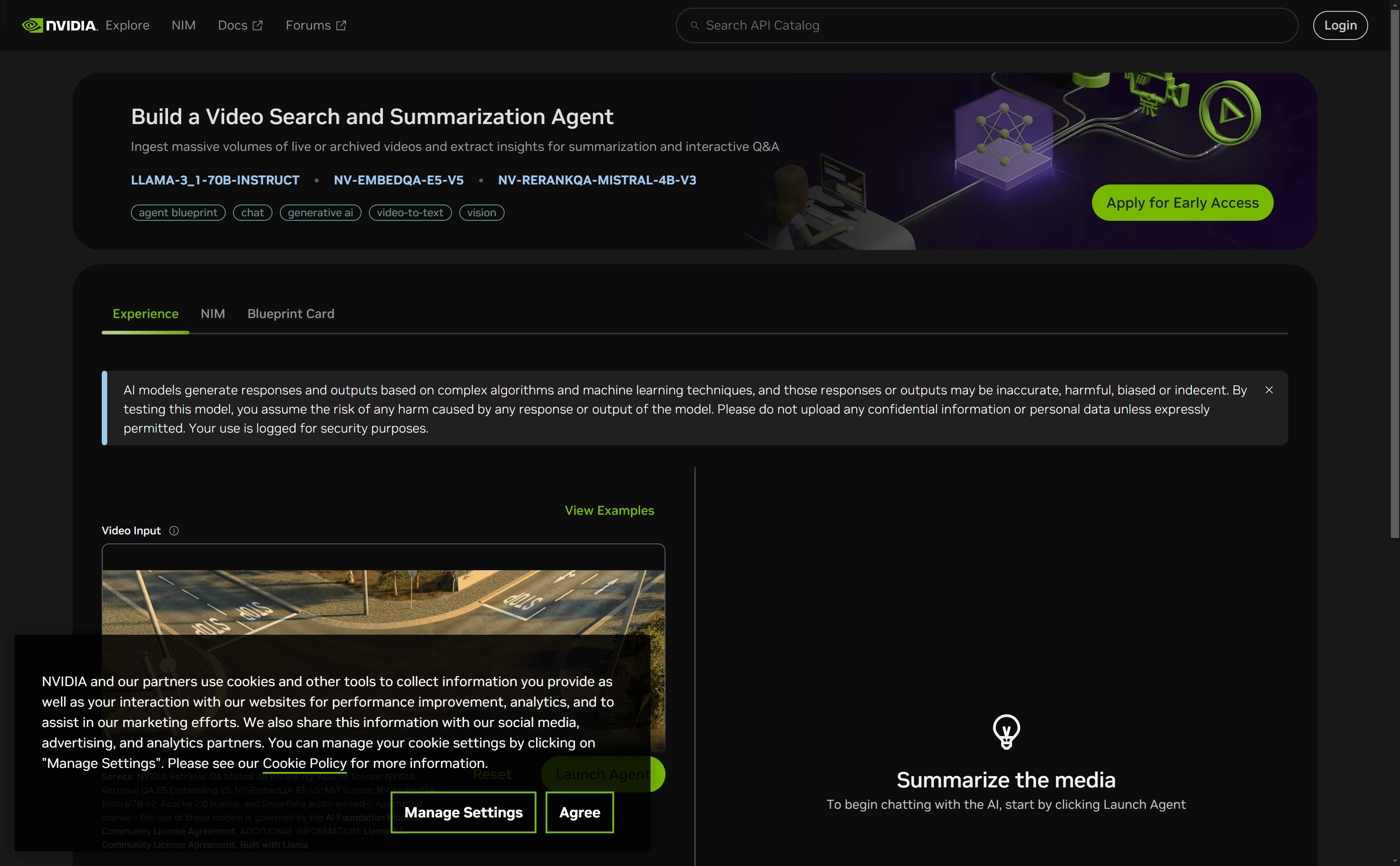Click the Docs external link icon
Image resolution: width=1400 pixels, height=866 pixels.
click(258, 25)
